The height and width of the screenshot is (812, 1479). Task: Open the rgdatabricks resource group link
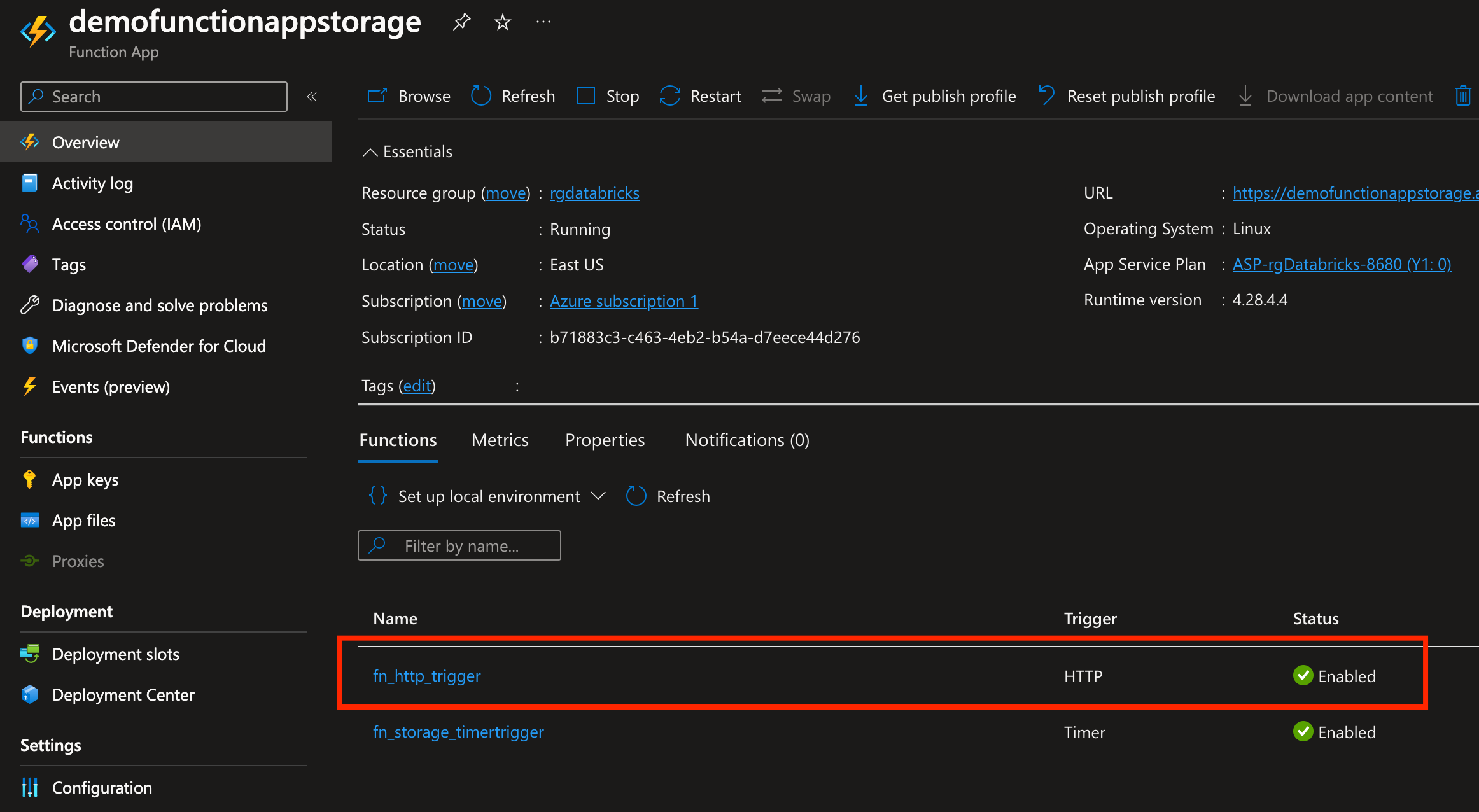594,193
